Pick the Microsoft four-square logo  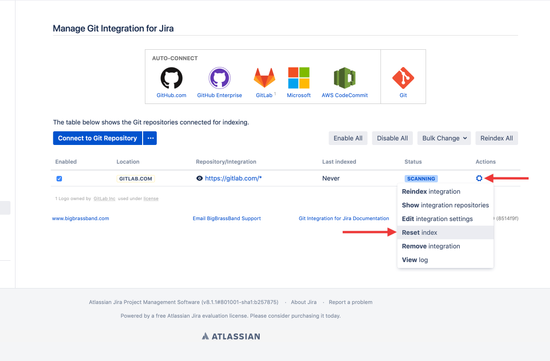(299, 78)
